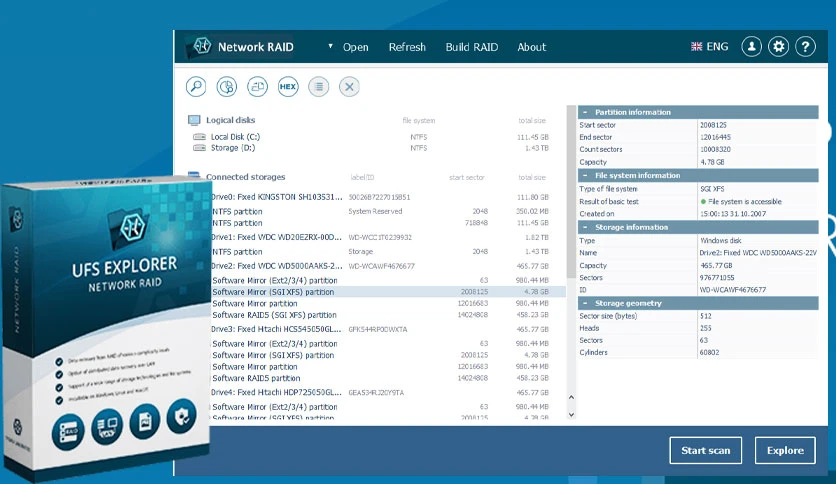Select highlighted Software Mirror (SGI XFS) partition
The height and width of the screenshot is (484, 836).
tap(389, 292)
